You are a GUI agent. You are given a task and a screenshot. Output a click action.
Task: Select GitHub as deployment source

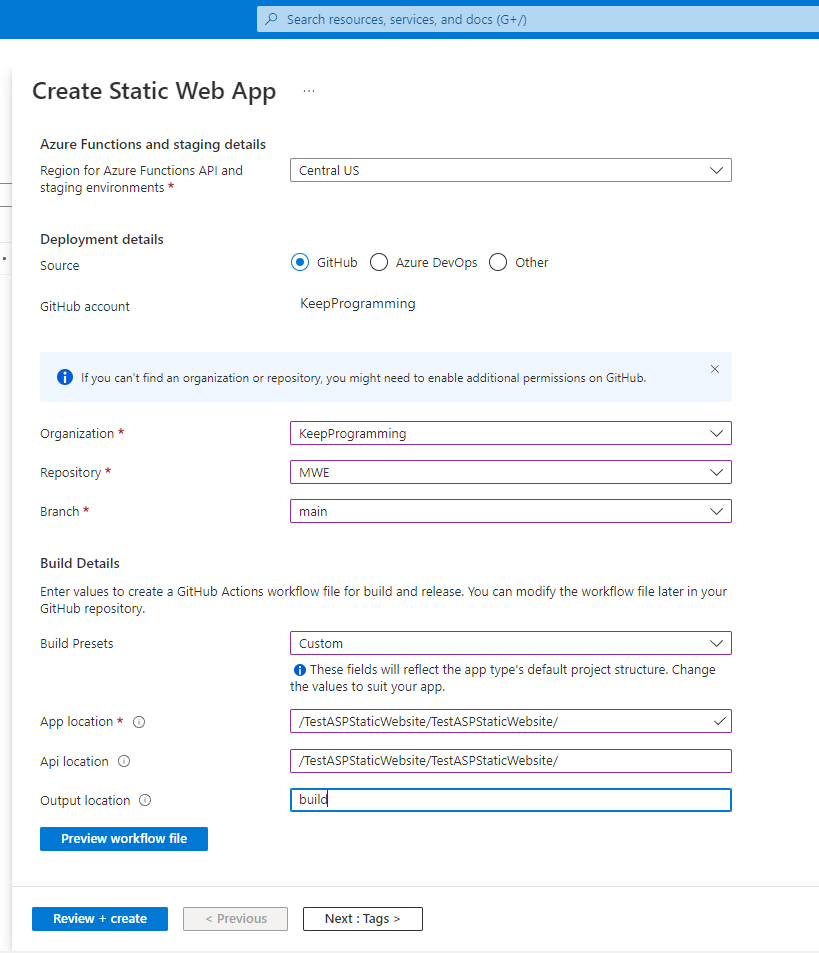pyautogui.click(x=300, y=263)
